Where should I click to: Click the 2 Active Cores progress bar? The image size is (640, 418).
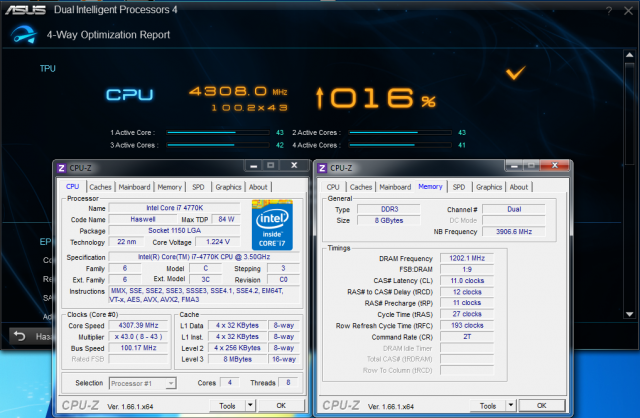pos(400,133)
